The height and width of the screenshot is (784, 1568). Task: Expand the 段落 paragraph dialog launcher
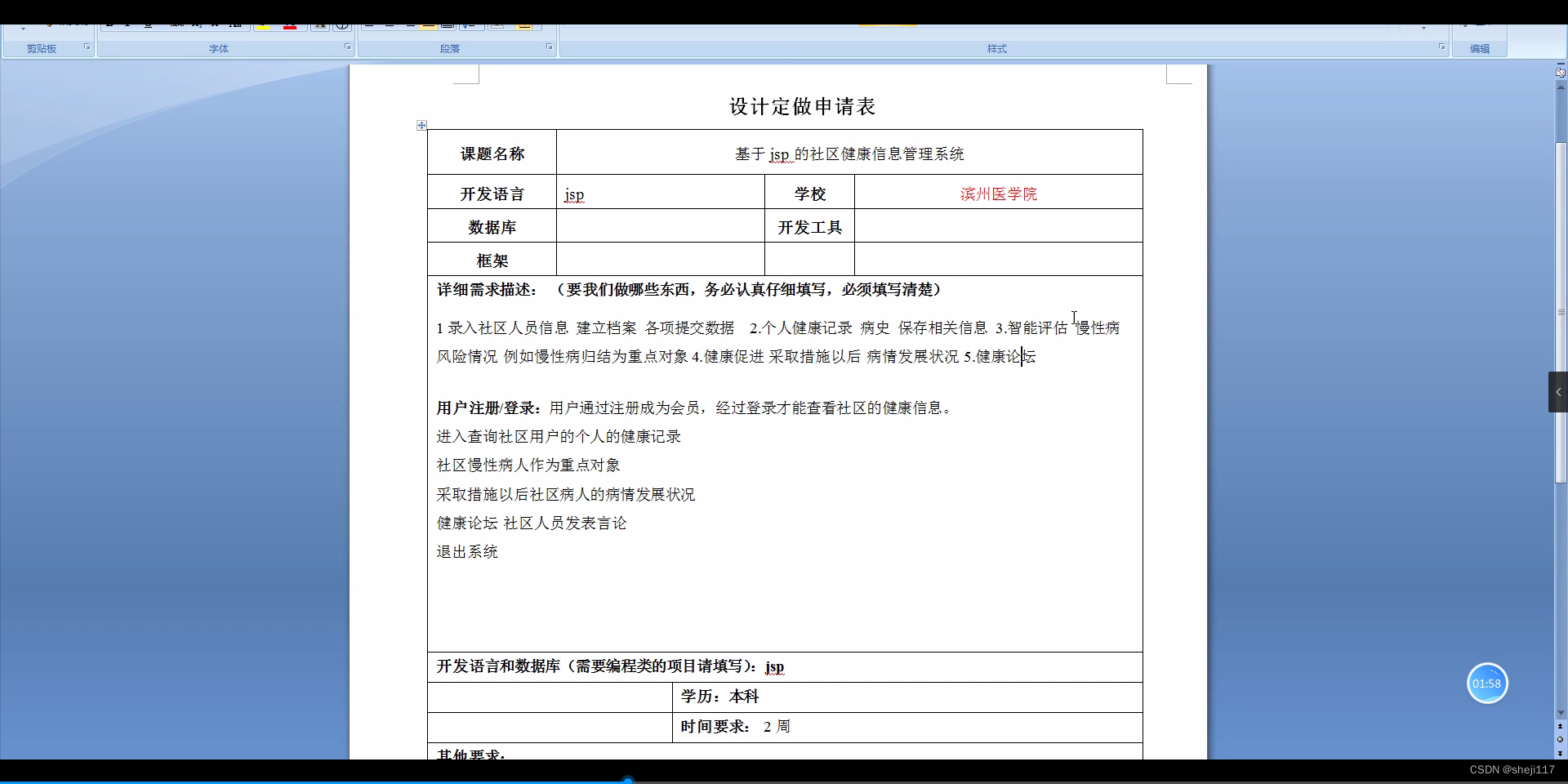(x=550, y=47)
